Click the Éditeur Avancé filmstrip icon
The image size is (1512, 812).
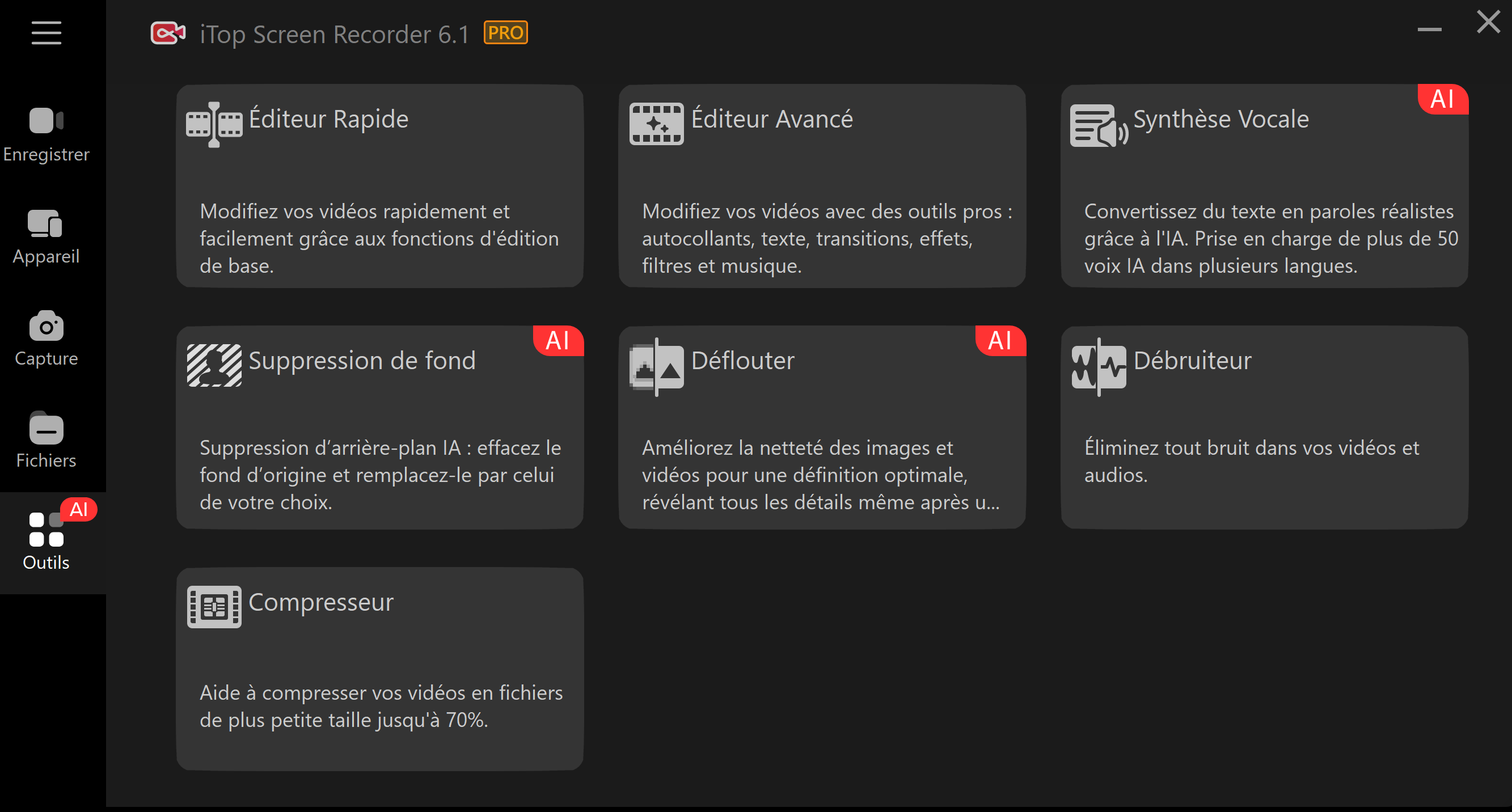pos(656,124)
